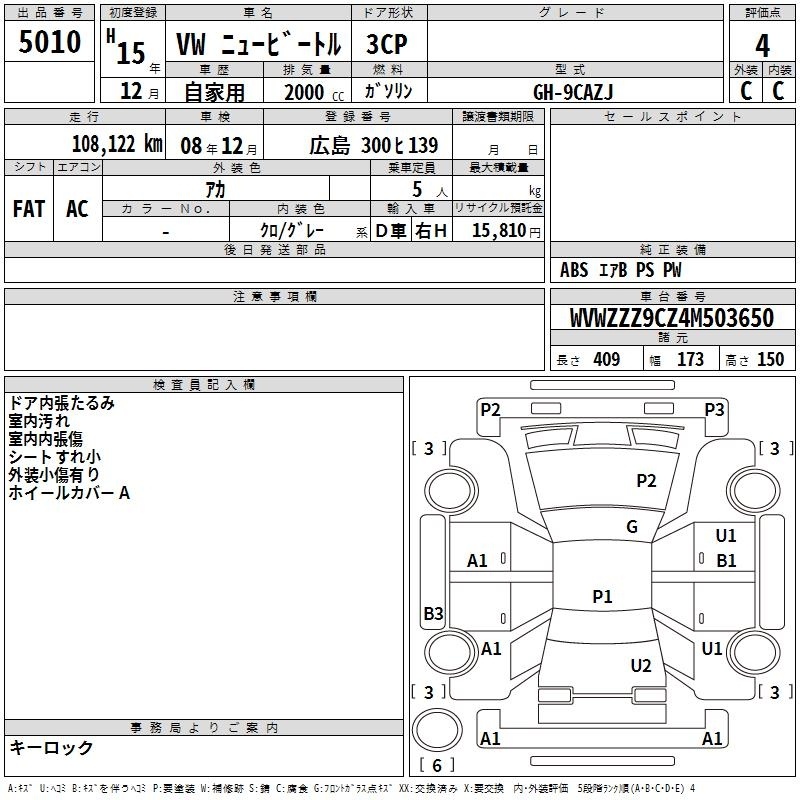The image size is (800, 800).
Task: Select the G windshield chip marker
Action: [632, 527]
